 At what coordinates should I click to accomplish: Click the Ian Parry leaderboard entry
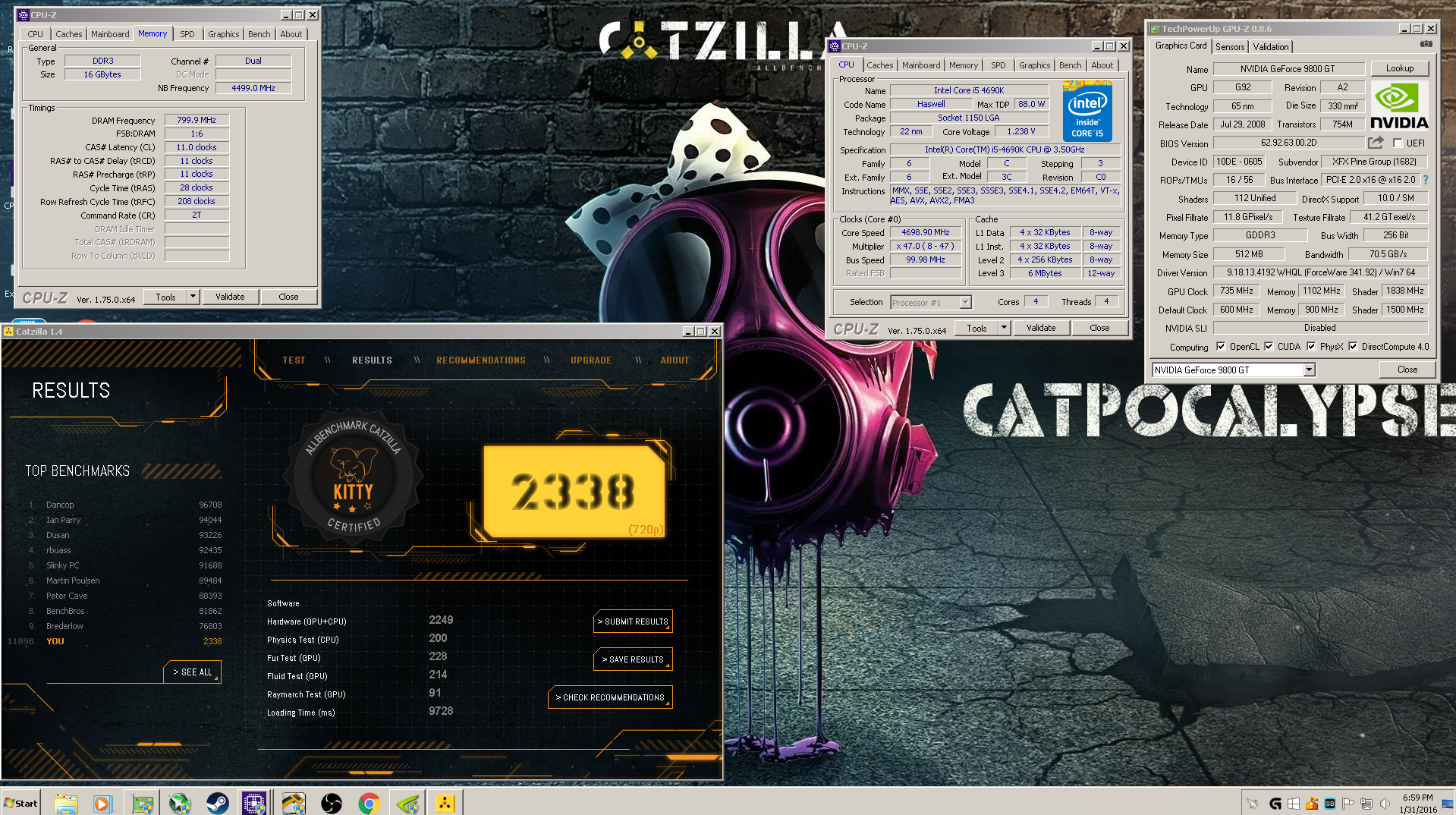click(x=125, y=520)
